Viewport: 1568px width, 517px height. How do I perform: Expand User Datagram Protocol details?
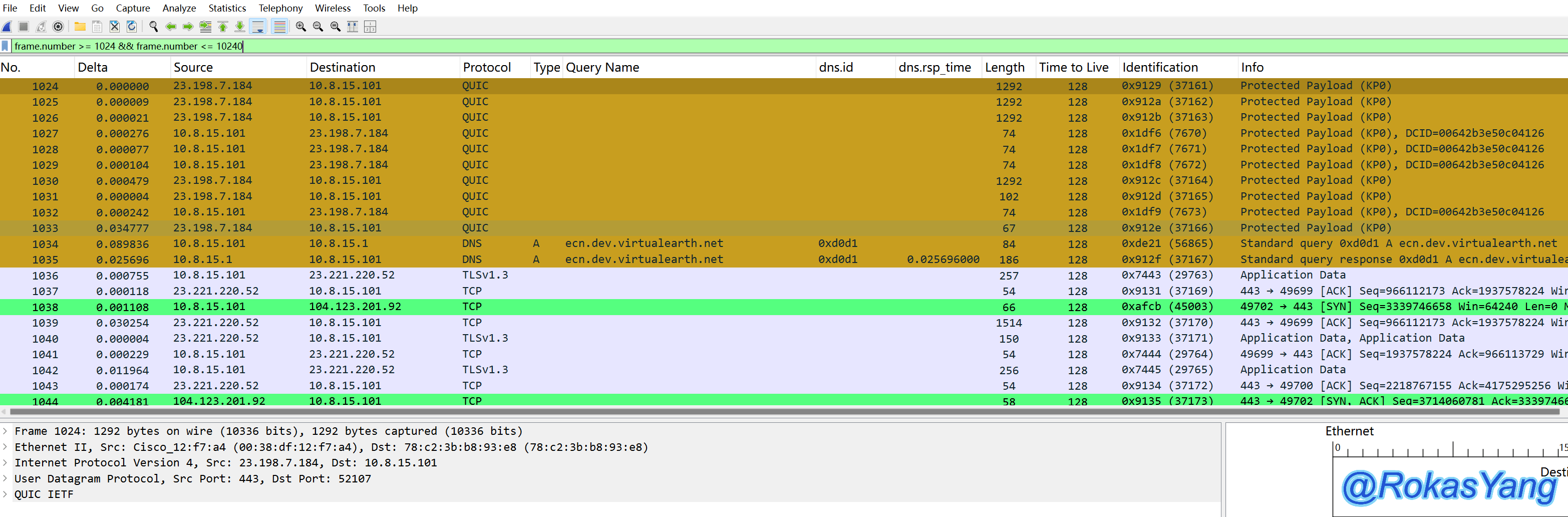[6, 478]
